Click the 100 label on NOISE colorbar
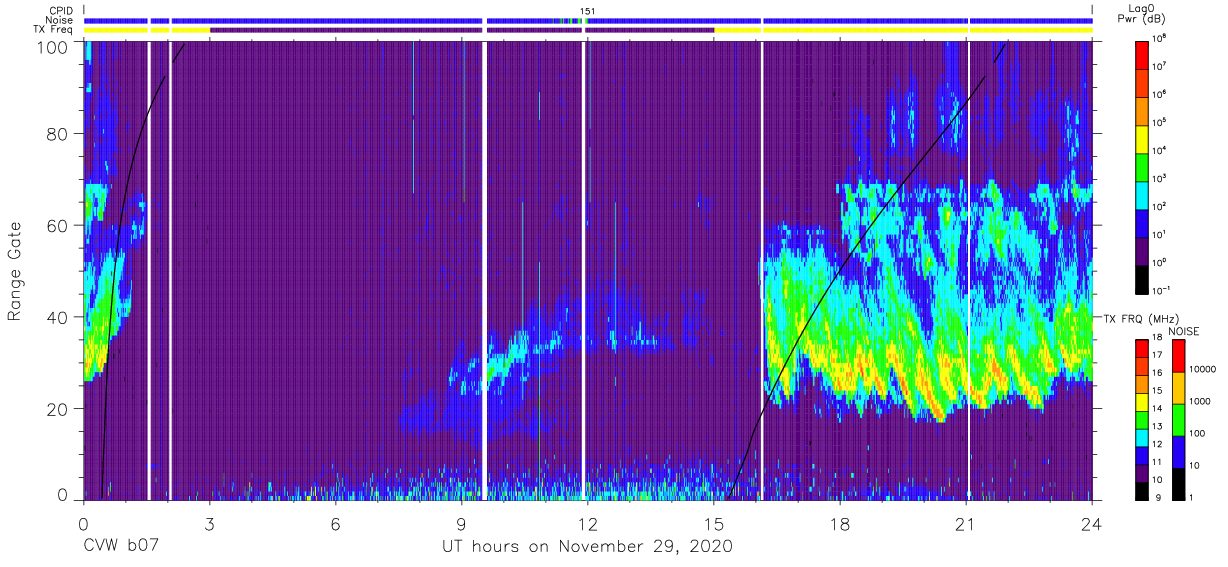This screenshot has width=1228, height=567. coord(1199,433)
